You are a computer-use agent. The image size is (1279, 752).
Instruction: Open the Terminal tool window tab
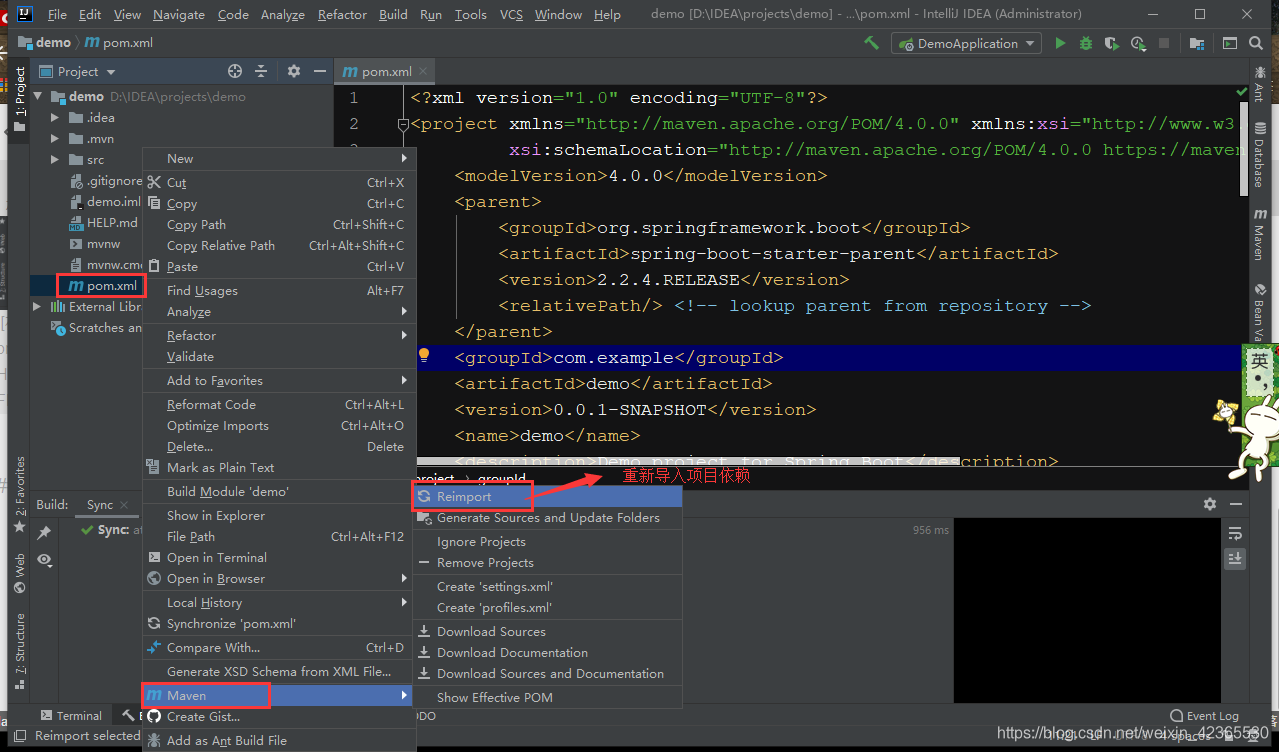coord(70,715)
